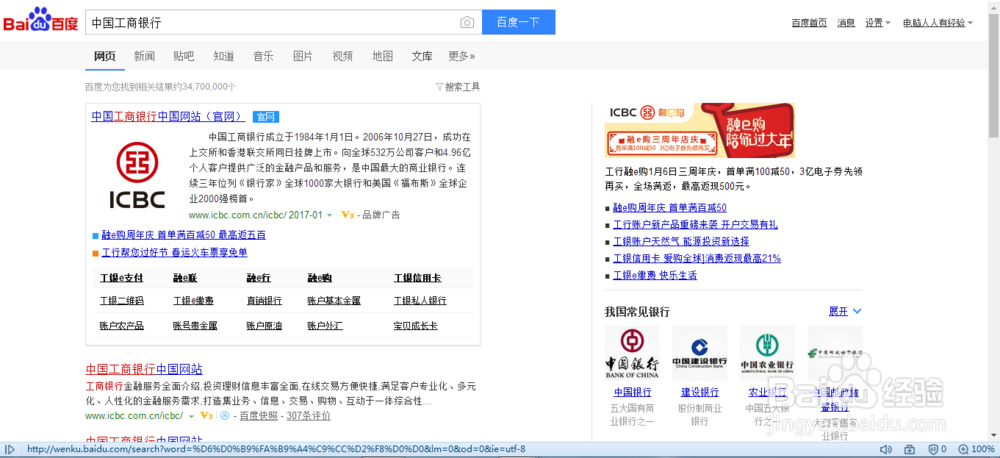This screenshot has width=1000, height=458.
Task: Open the 307条评价 reviews link
Action: [x=309, y=416]
